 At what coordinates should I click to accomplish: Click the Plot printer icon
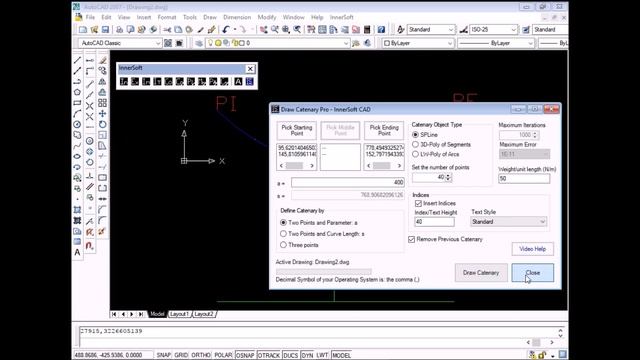tap(119, 29)
